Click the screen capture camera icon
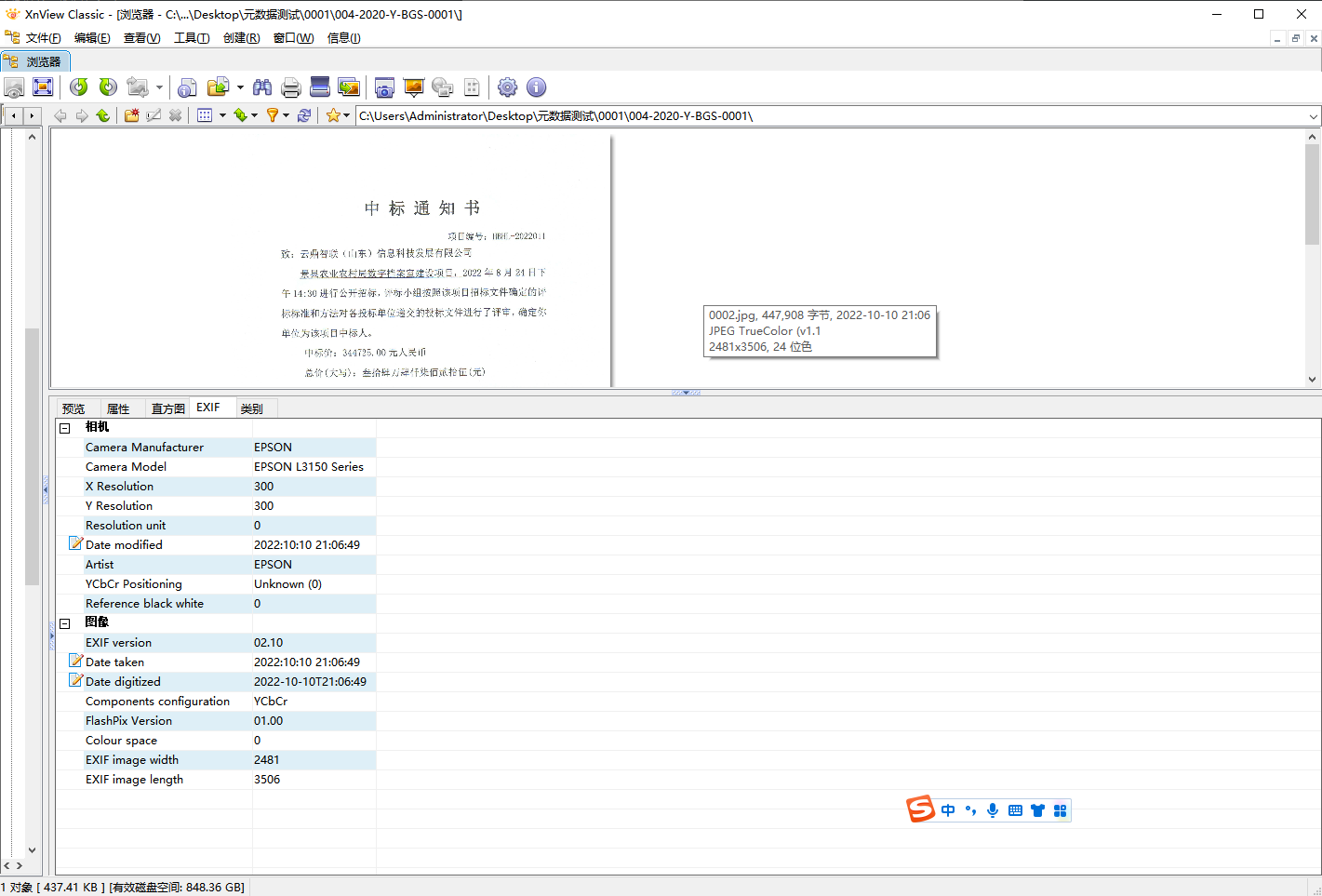1322x896 pixels. [x=384, y=87]
